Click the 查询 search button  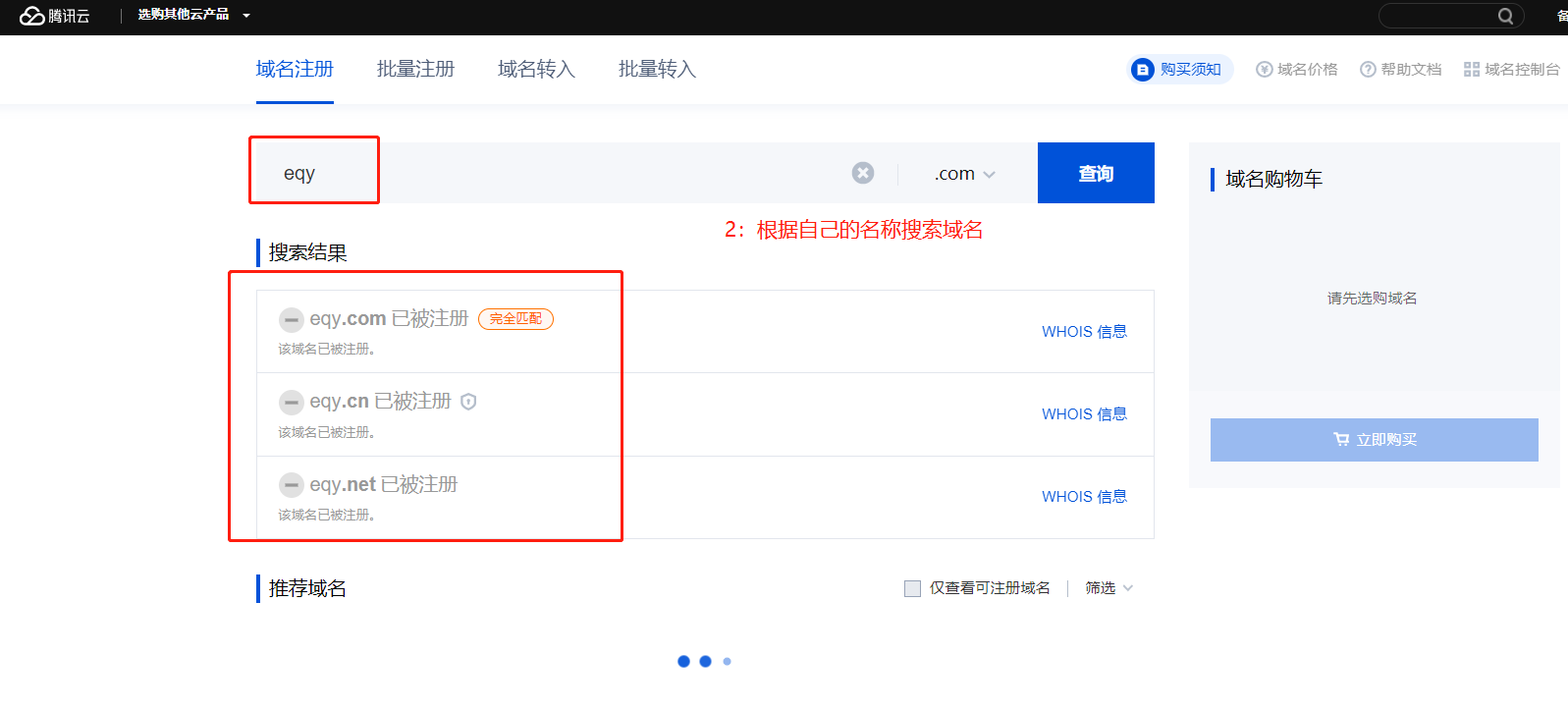(x=1096, y=173)
